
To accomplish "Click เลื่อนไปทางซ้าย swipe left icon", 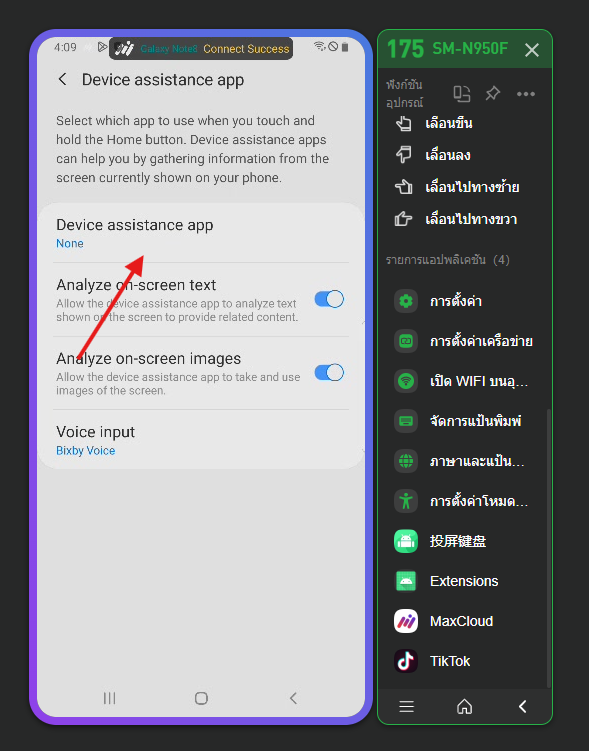I will pos(403,187).
